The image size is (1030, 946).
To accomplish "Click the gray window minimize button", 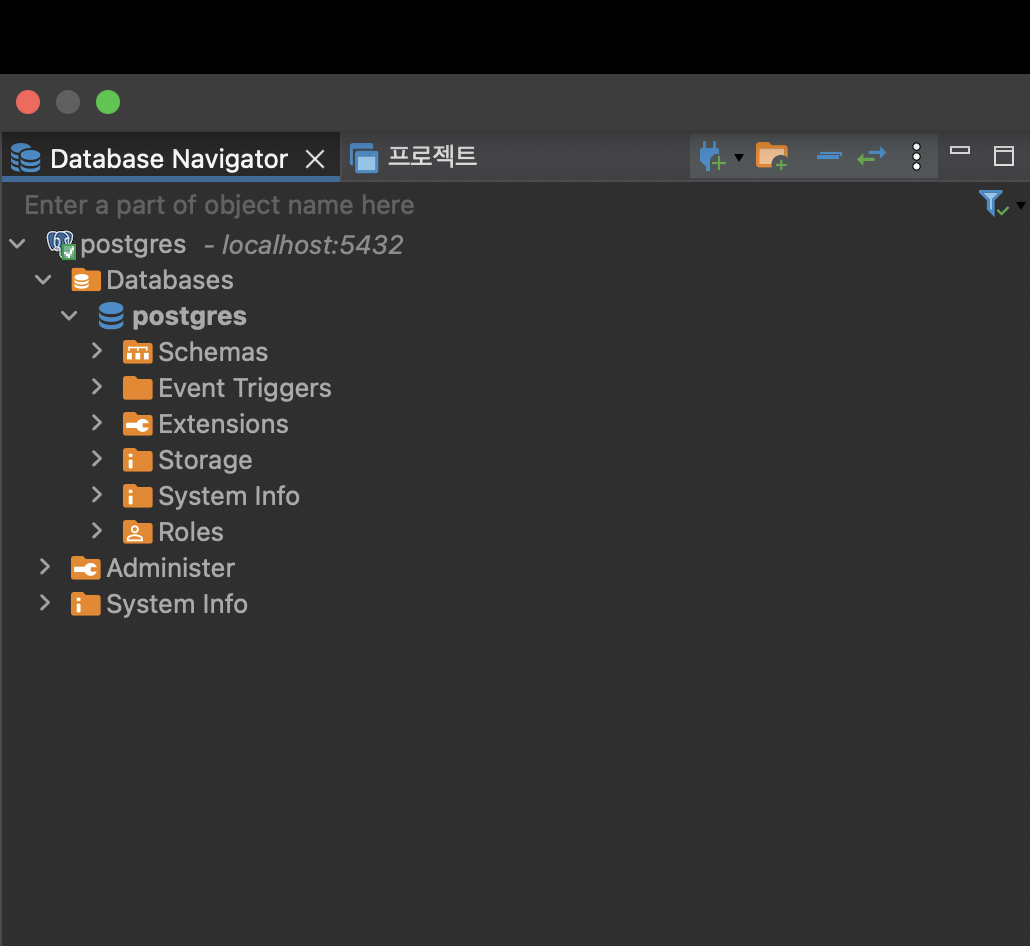I will point(68,102).
